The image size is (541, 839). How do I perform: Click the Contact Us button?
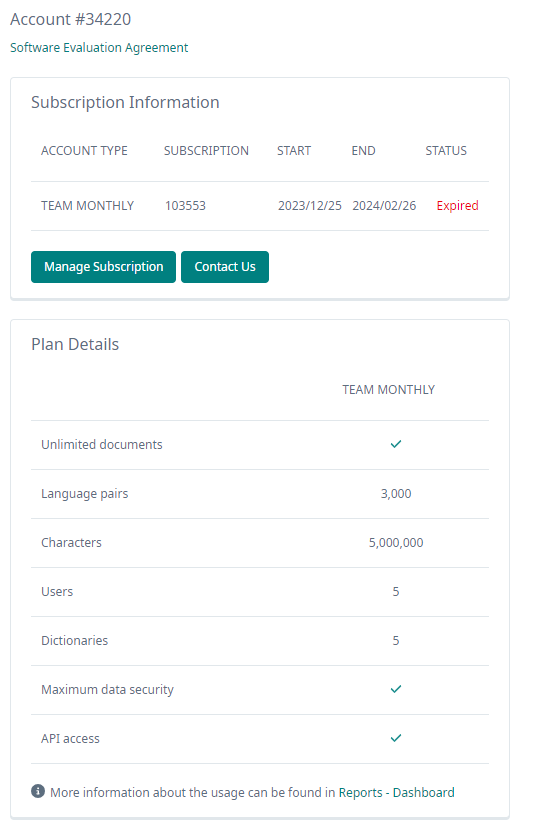point(225,266)
